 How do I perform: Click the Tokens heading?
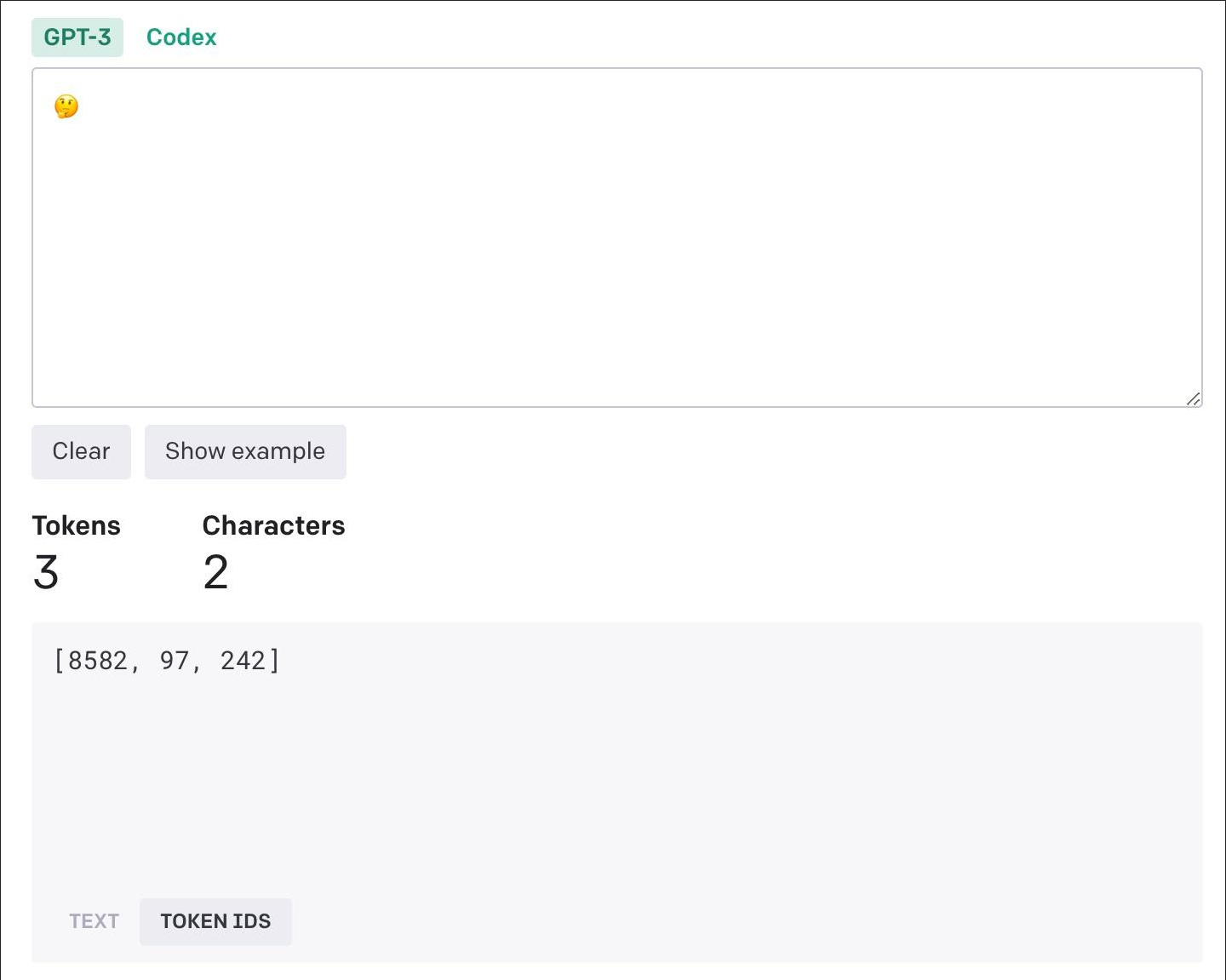[x=77, y=525]
